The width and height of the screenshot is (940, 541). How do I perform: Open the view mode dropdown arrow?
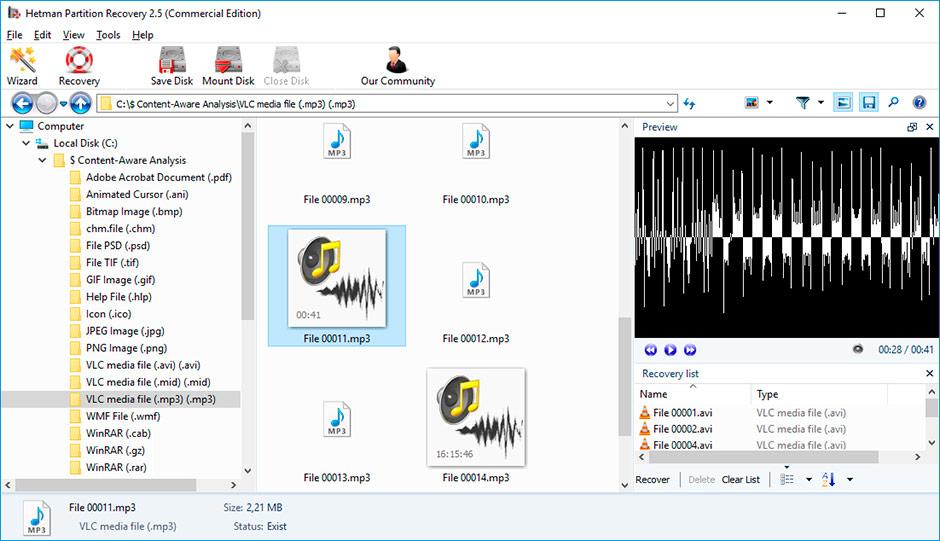pos(770,103)
